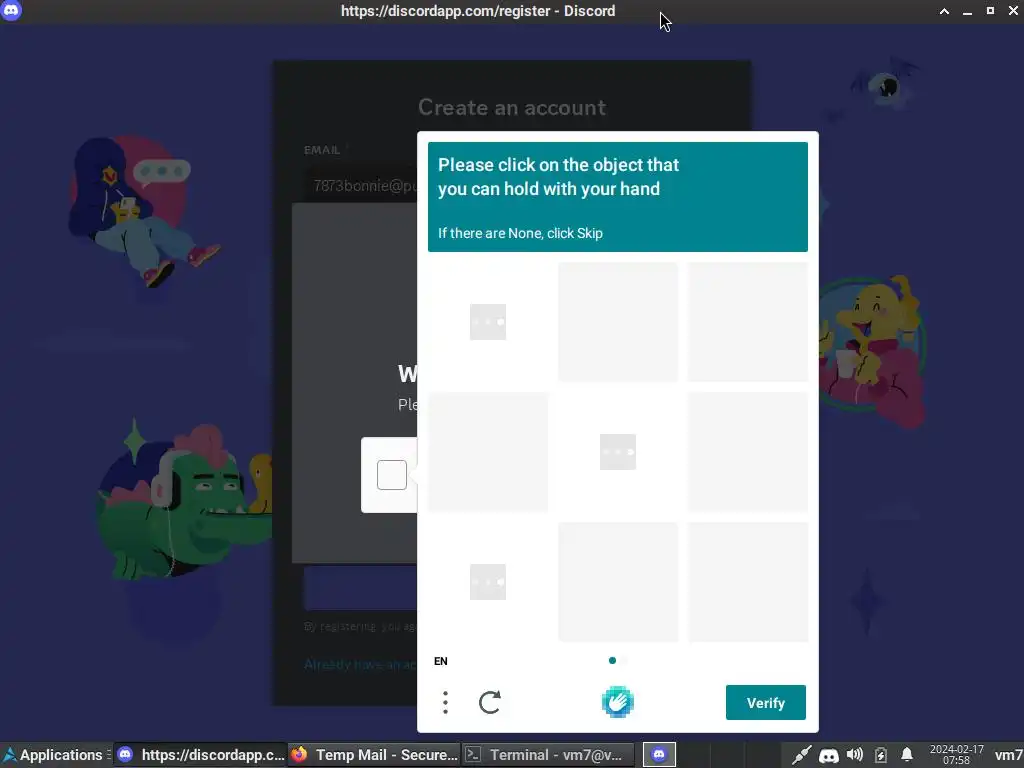Switch to Temp Mail Firefox taskbar window
This screenshot has width=1024, height=768.
pyautogui.click(x=374, y=755)
